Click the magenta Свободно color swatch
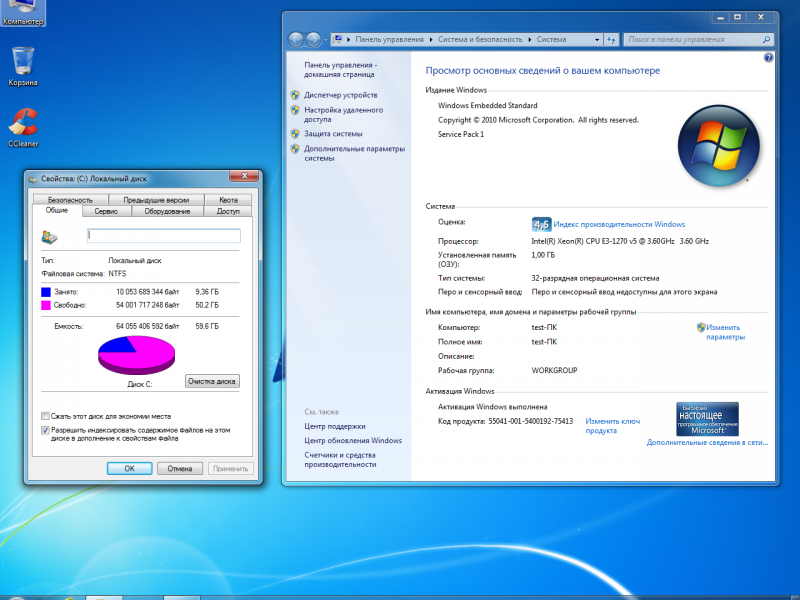 (x=46, y=305)
